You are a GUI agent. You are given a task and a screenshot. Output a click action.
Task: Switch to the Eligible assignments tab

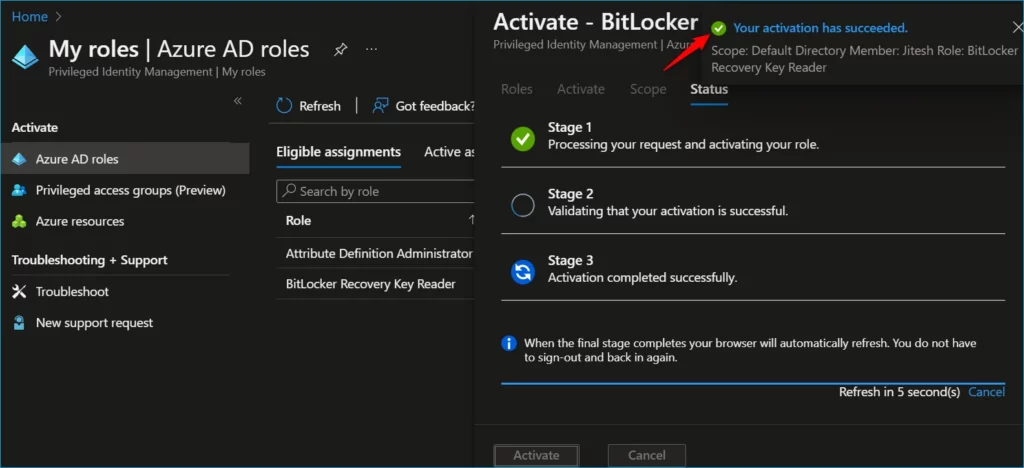[x=338, y=152]
